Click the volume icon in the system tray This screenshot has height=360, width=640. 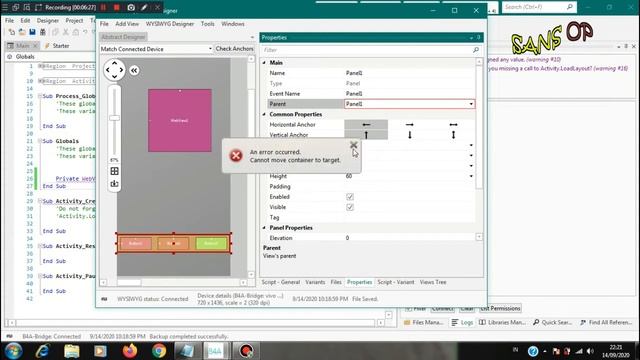tap(590, 351)
